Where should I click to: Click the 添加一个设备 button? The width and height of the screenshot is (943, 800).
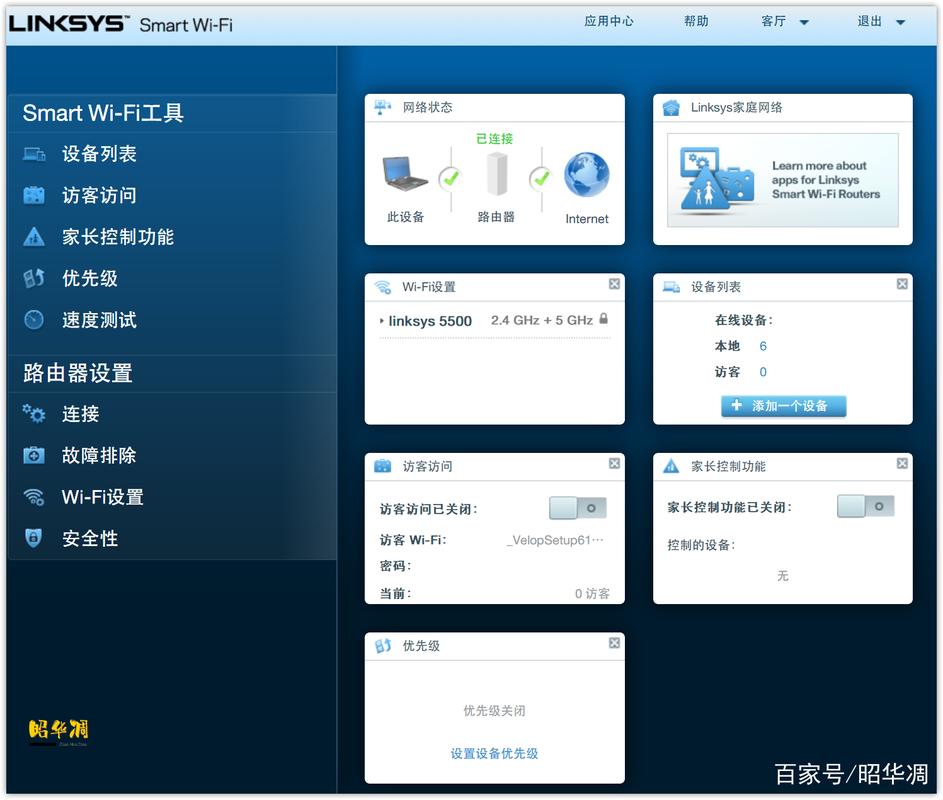tap(783, 405)
